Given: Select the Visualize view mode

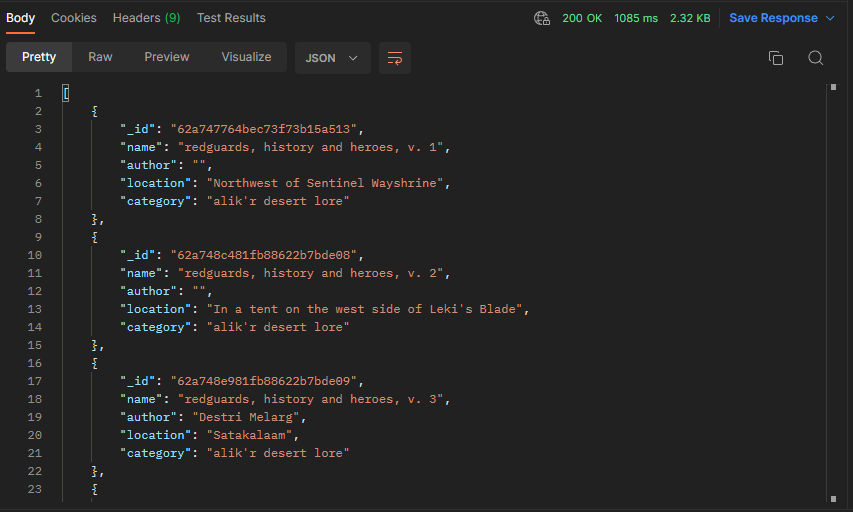Looking at the screenshot, I should coord(246,57).
